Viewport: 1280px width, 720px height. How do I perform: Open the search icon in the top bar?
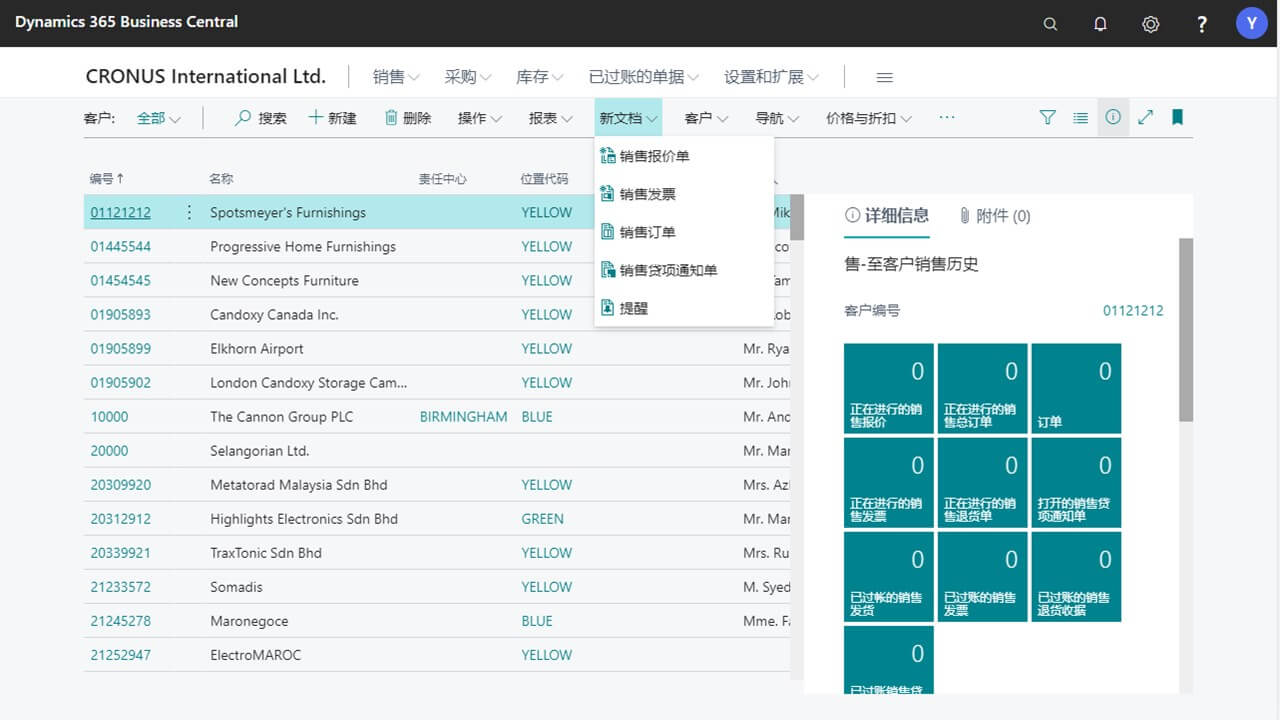point(1050,23)
